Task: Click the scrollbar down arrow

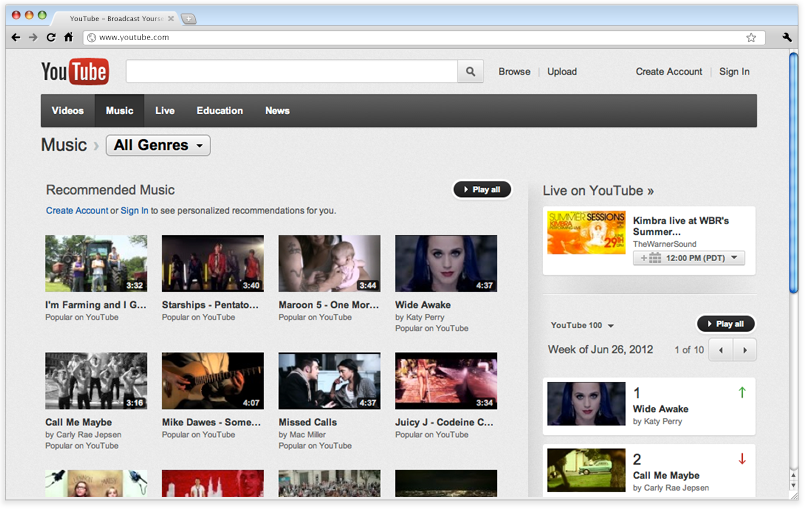Action: 794,485
